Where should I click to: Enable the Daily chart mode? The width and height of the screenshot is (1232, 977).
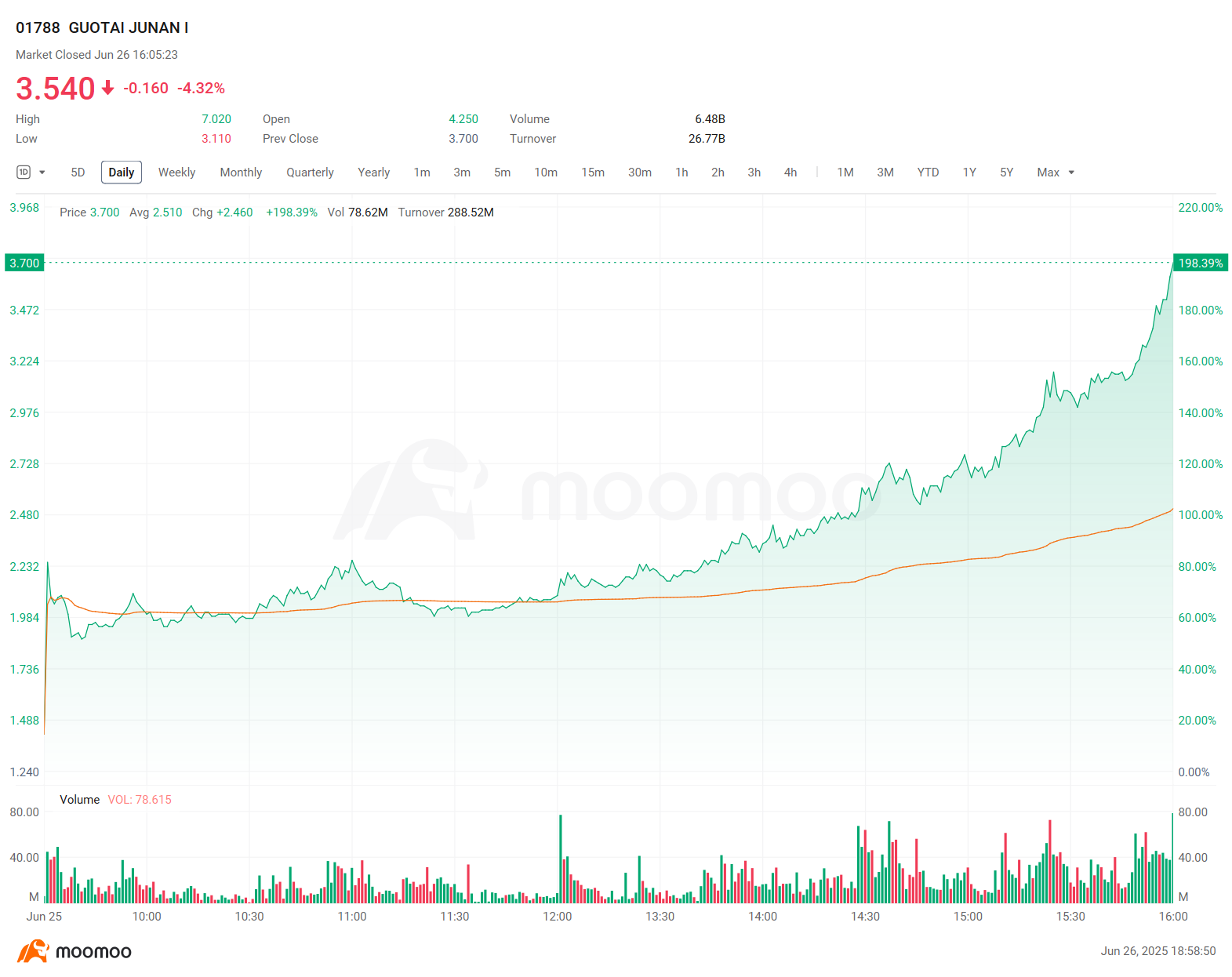click(x=121, y=172)
